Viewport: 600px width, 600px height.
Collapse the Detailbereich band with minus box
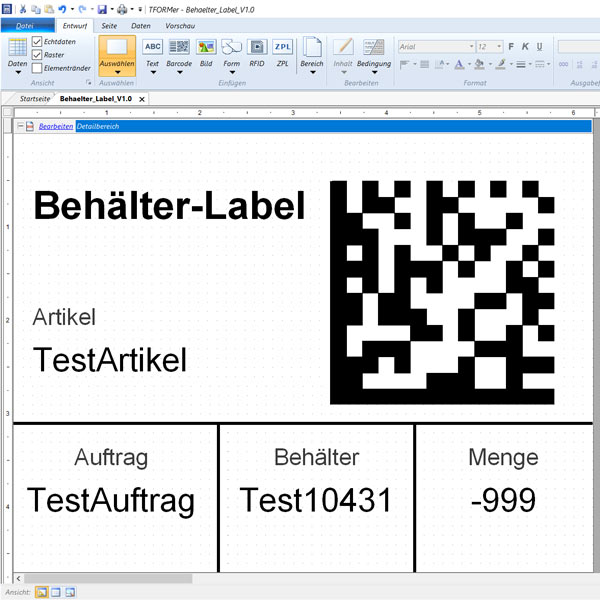pos(20,126)
